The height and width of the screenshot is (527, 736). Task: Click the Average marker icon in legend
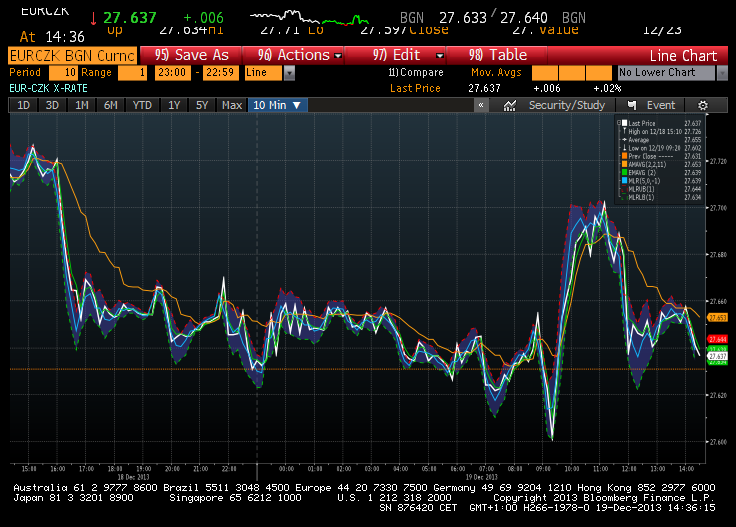click(624, 140)
